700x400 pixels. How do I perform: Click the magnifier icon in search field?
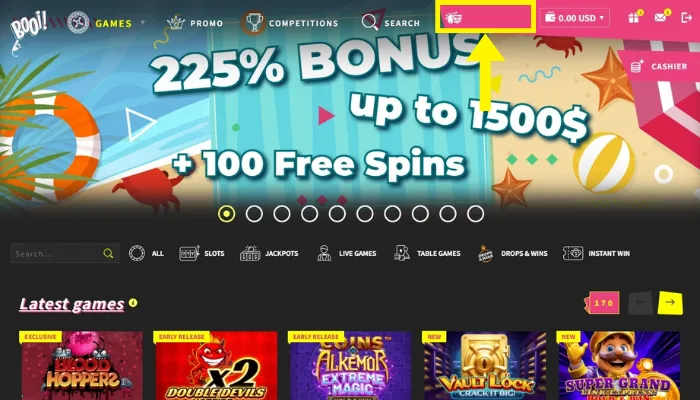tap(108, 254)
